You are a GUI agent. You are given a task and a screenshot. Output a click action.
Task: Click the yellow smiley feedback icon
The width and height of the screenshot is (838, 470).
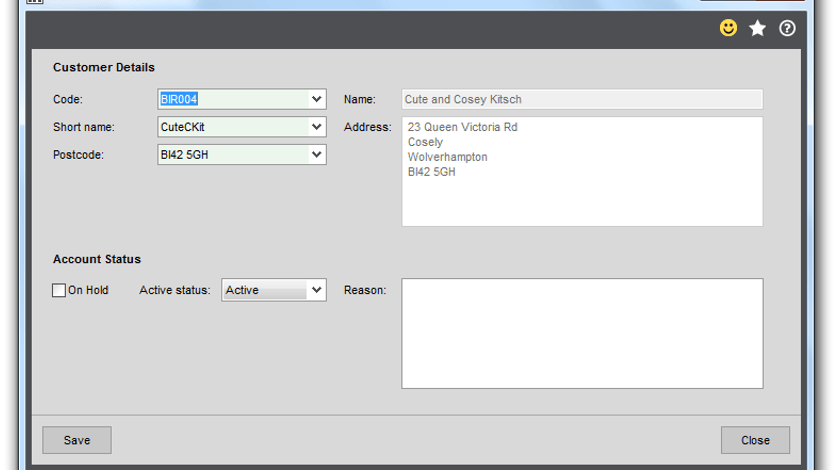click(728, 28)
